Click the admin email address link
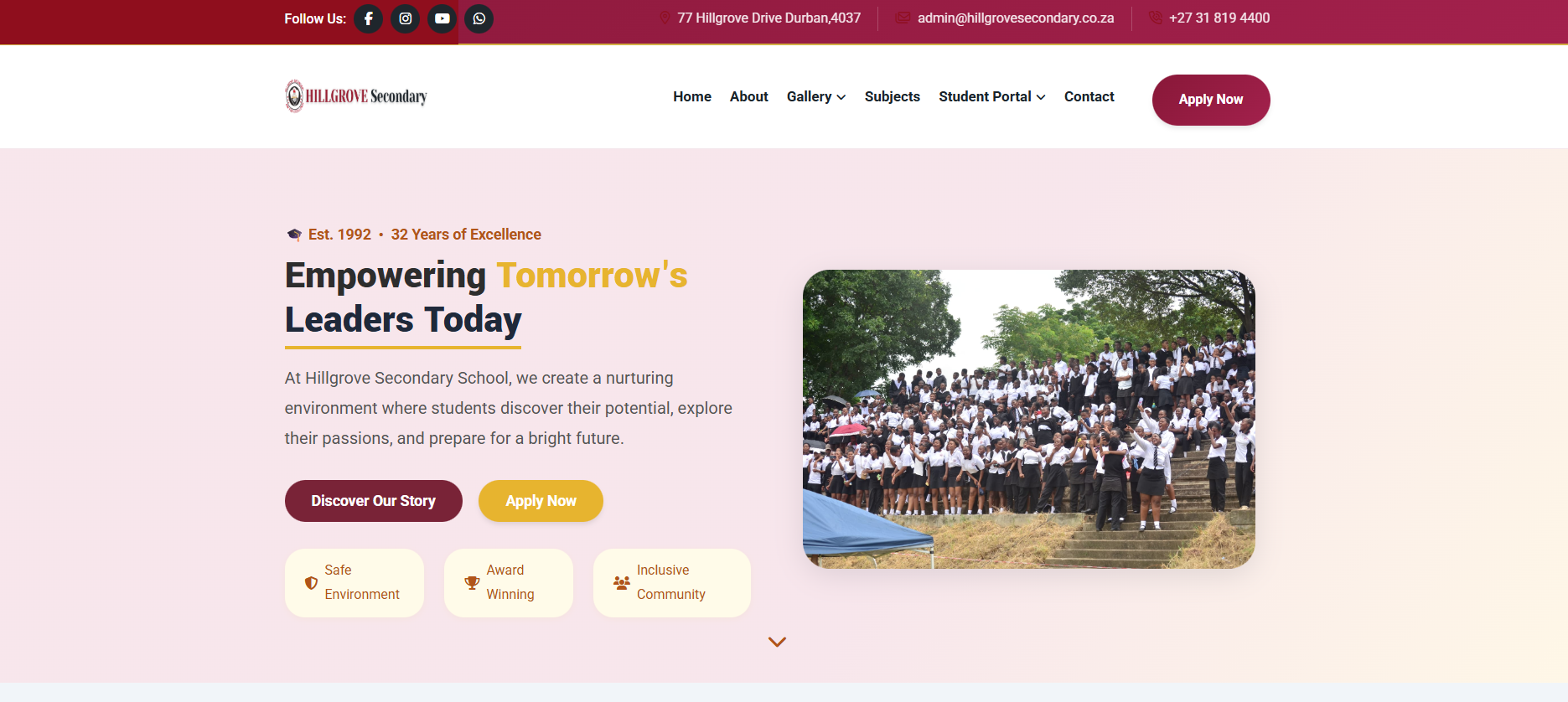The width and height of the screenshot is (1568, 702). (x=1016, y=18)
